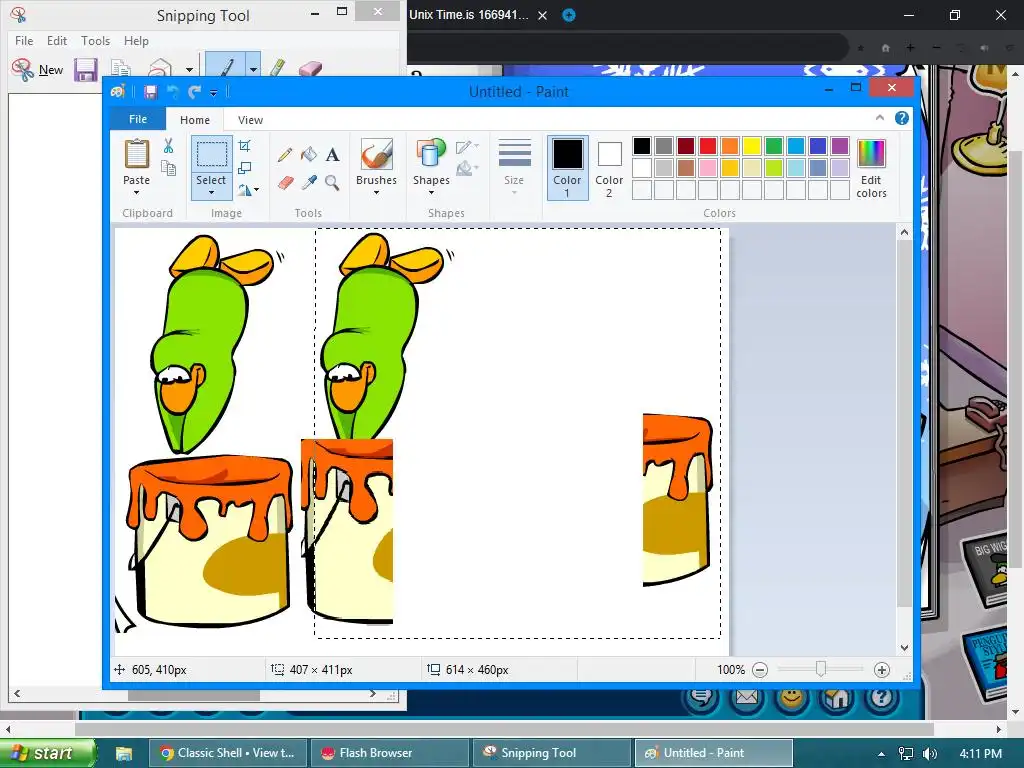
Task: Open the File tab in Paint
Action: (x=138, y=119)
